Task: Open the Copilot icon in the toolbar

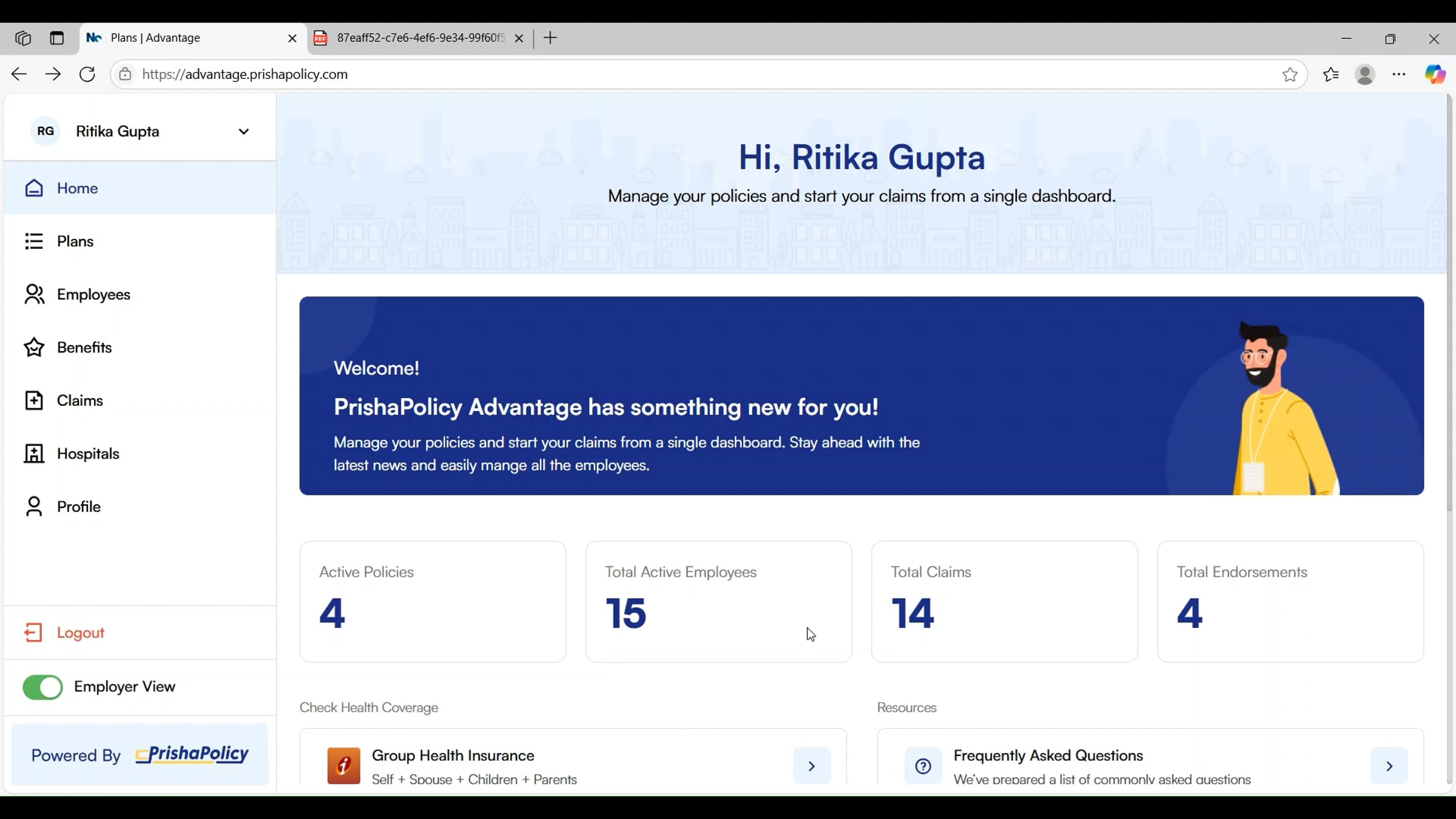Action: click(x=1434, y=74)
